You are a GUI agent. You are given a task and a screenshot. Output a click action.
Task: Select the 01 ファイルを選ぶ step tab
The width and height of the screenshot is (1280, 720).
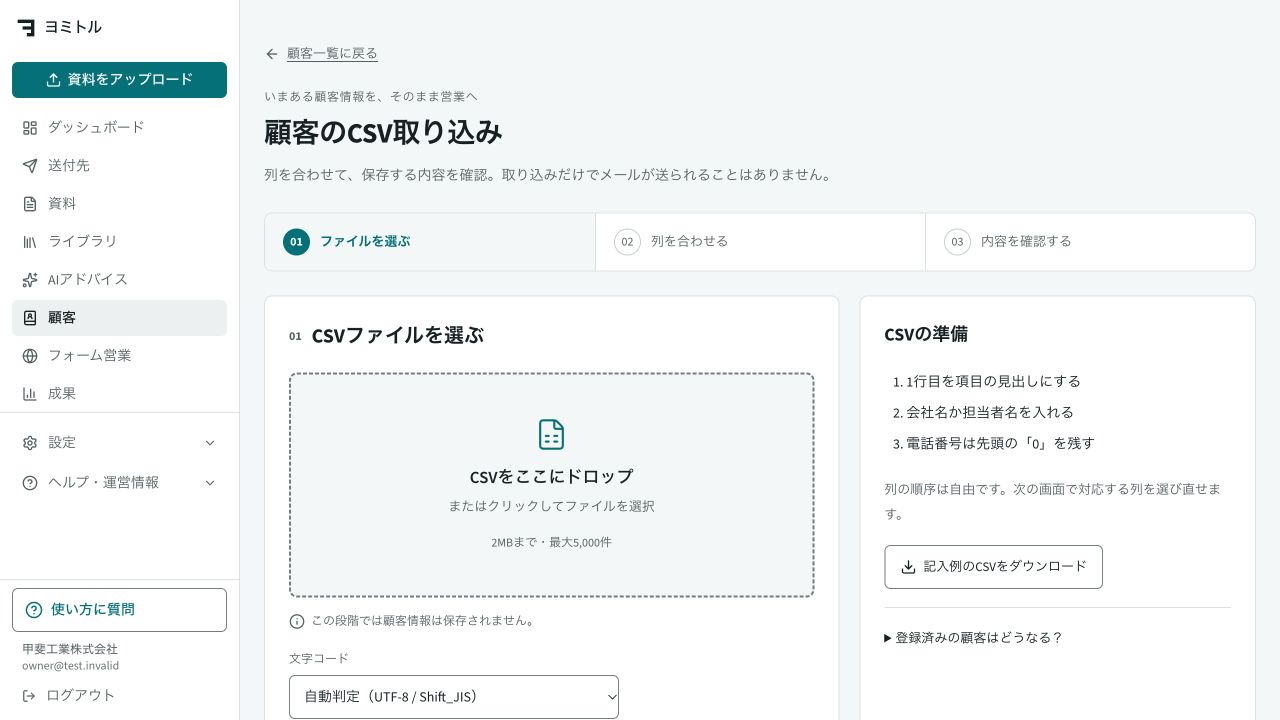[x=430, y=242]
